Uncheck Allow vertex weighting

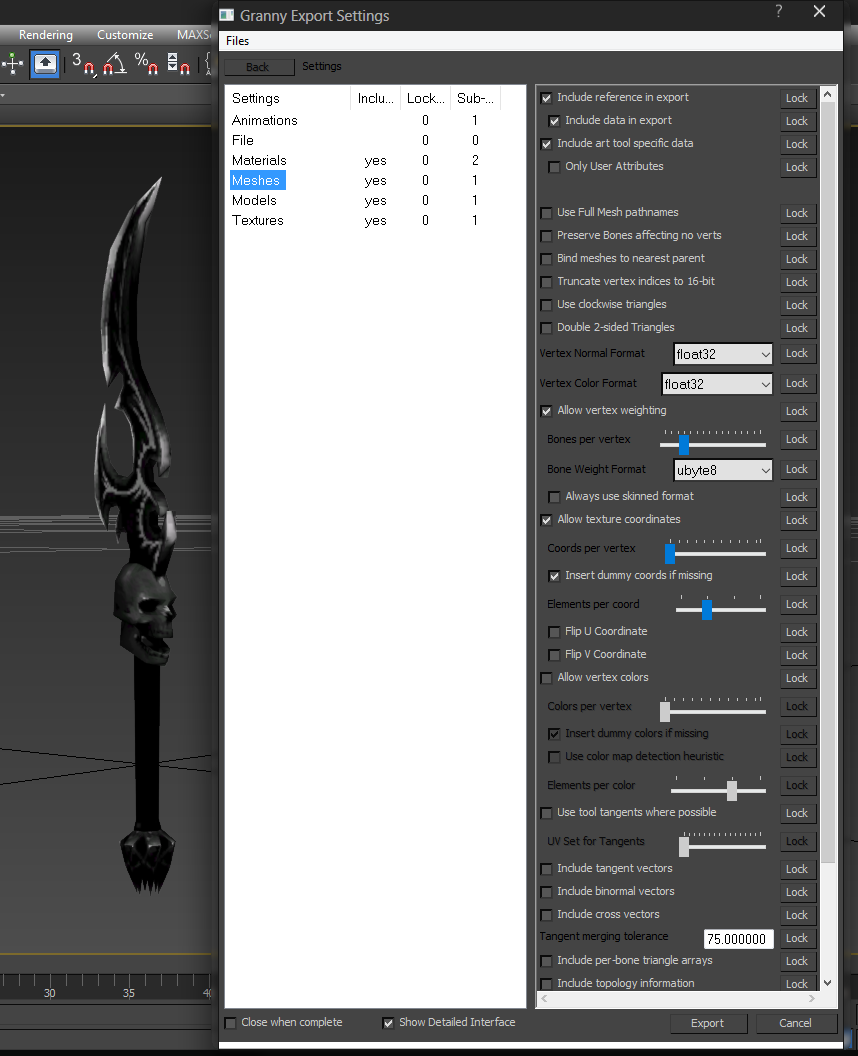coord(546,411)
